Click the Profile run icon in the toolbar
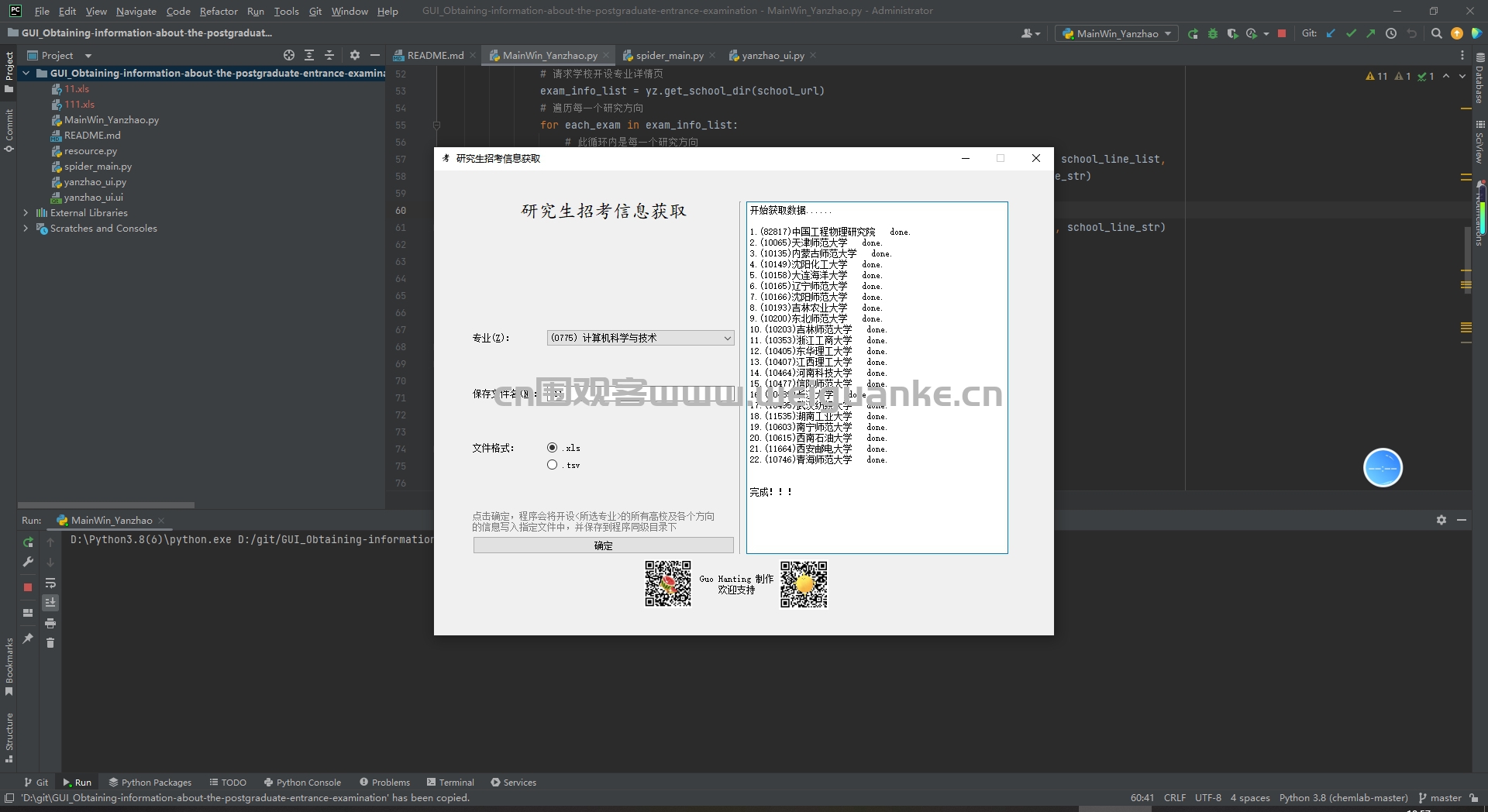The image size is (1488, 812). [x=1251, y=33]
